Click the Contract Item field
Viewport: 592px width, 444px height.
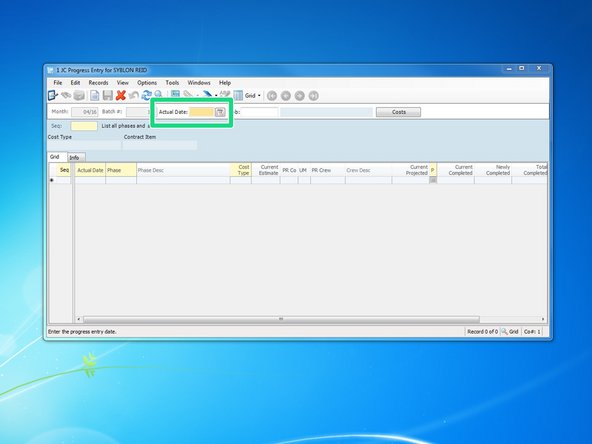160,145
